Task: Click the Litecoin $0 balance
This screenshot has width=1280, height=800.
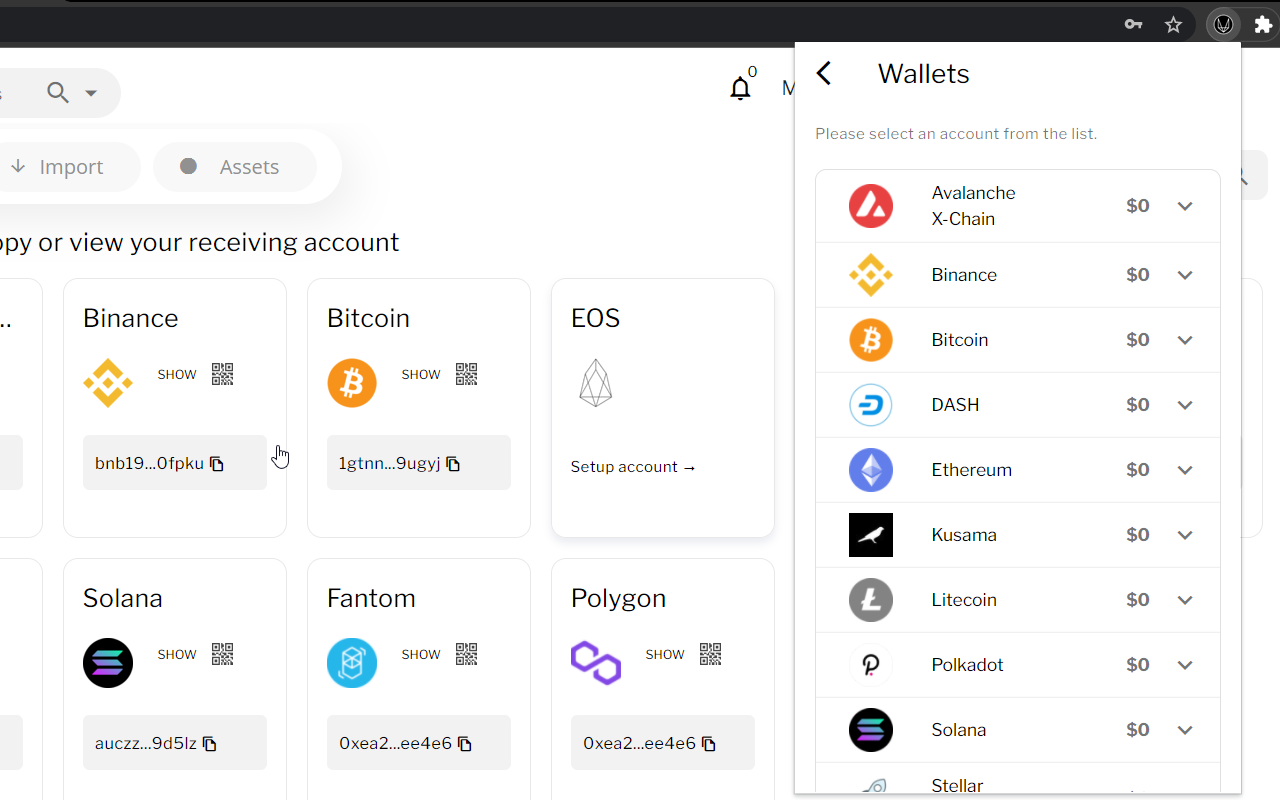Action: point(1138,600)
